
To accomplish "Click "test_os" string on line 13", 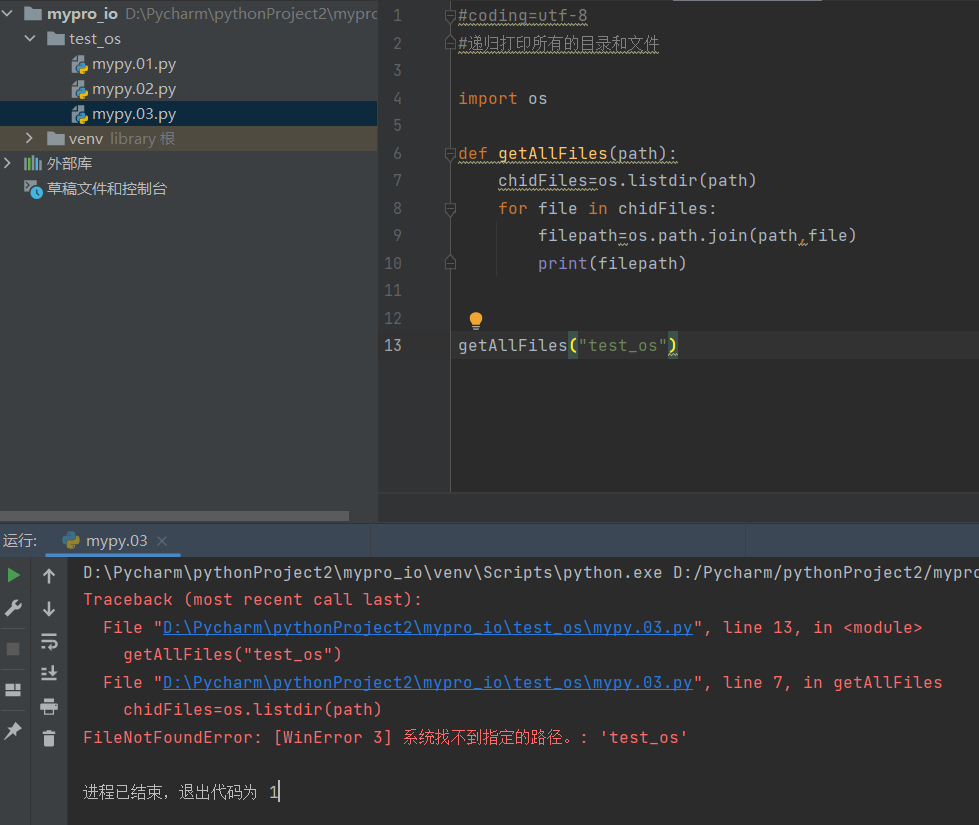I will (623, 345).
